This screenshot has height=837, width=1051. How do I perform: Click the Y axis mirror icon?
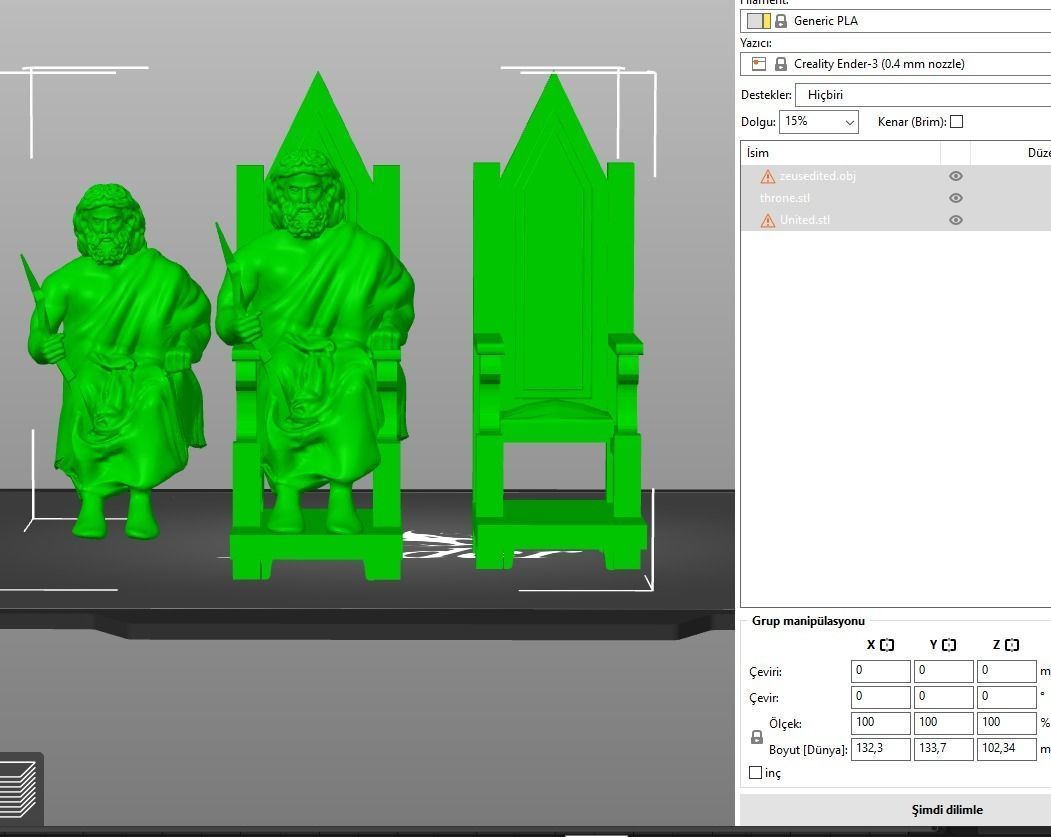949,645
